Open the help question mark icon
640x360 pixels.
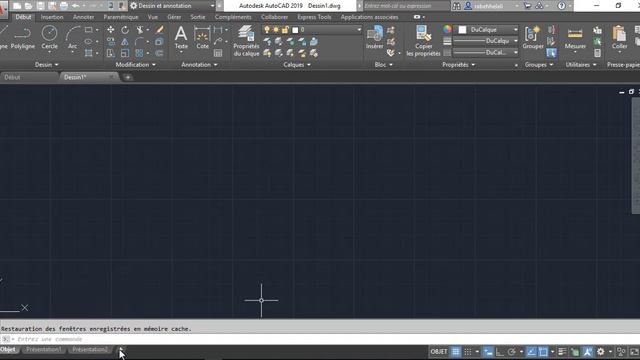(562, 6)
